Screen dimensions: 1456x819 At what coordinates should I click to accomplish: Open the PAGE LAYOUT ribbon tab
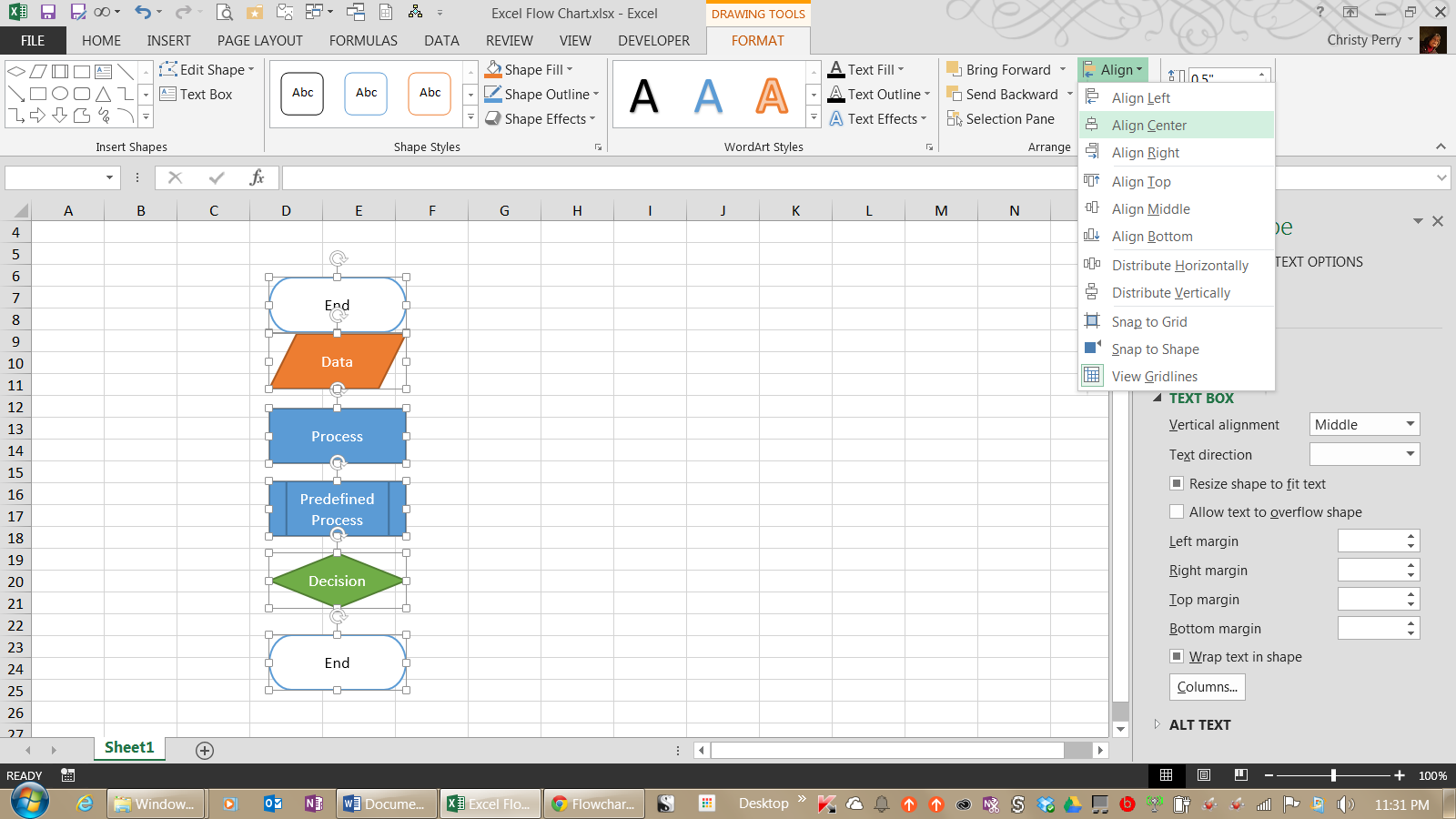(259, 41)
